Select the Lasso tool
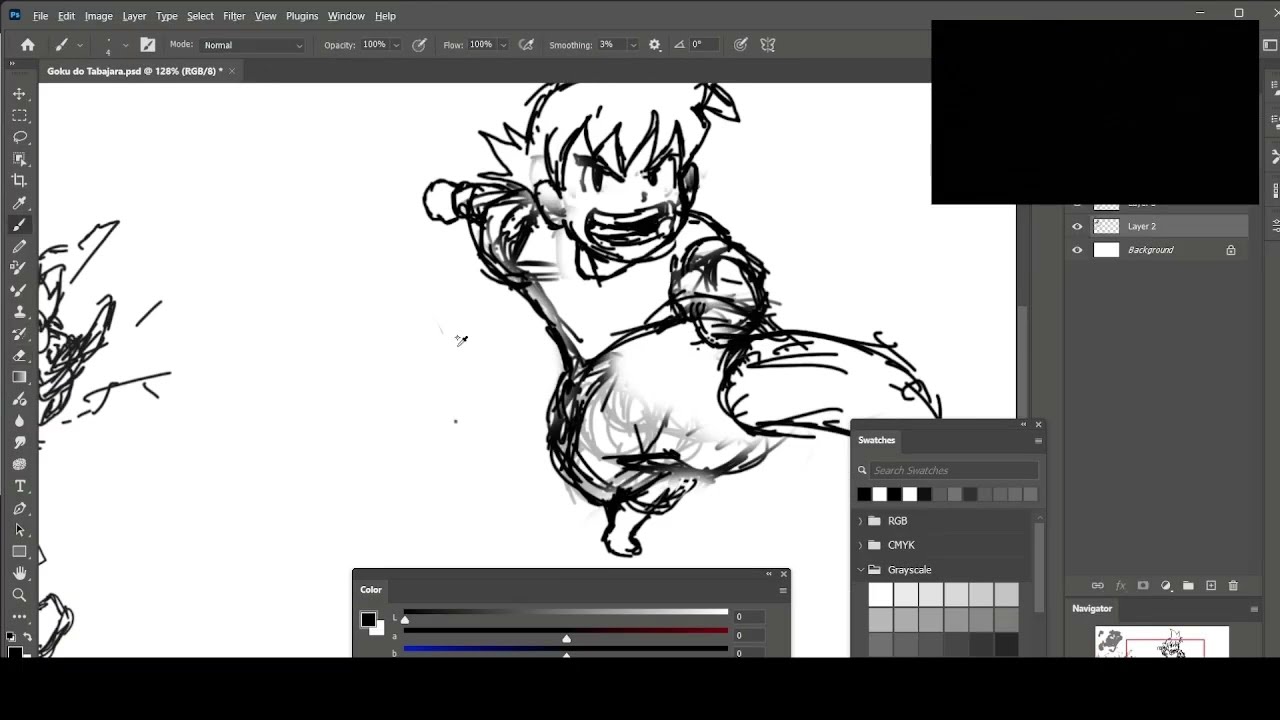The width and height of the screenshot is (1280, 720). (19, 137)
